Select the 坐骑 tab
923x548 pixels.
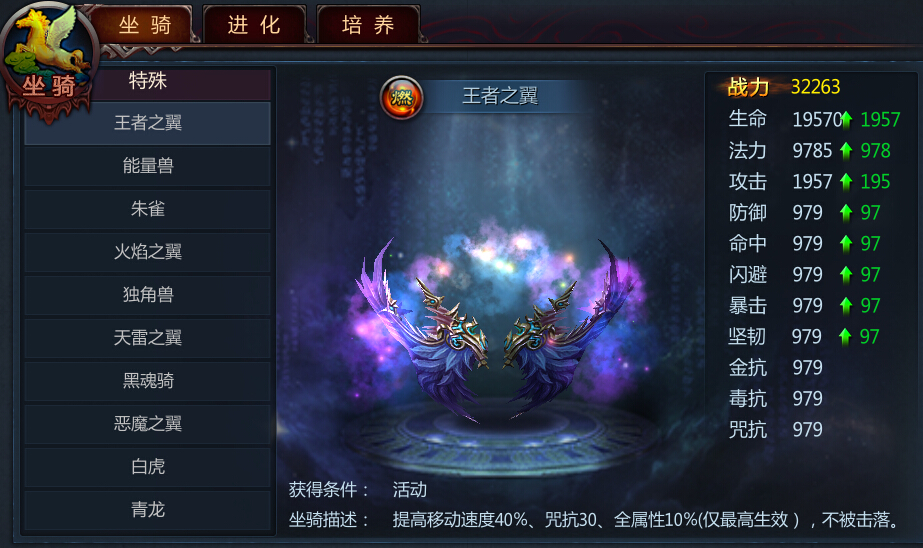tap(145, 25)
